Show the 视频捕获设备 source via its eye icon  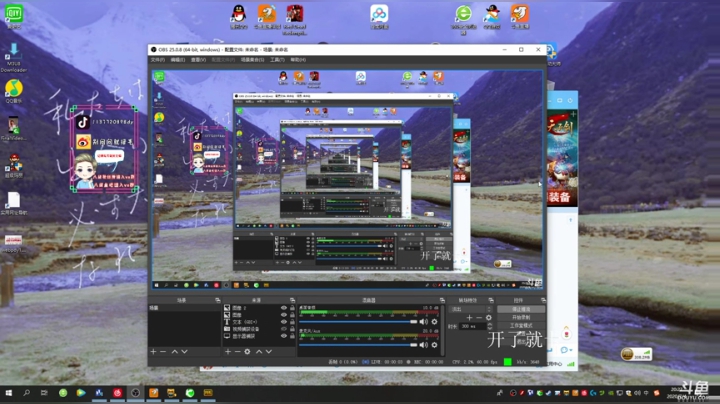point(284,329)
